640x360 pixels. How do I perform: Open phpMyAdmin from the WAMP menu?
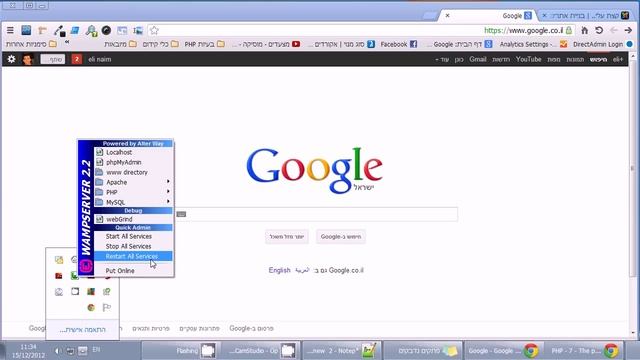[133, 162]
